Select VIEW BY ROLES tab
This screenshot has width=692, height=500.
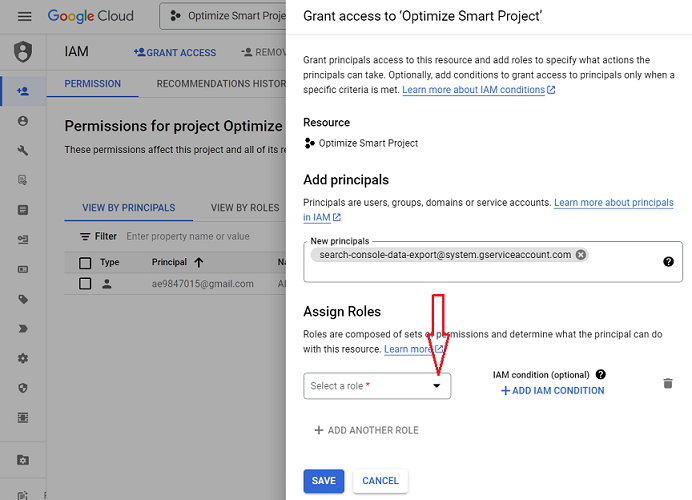click(x=245, y=208)
